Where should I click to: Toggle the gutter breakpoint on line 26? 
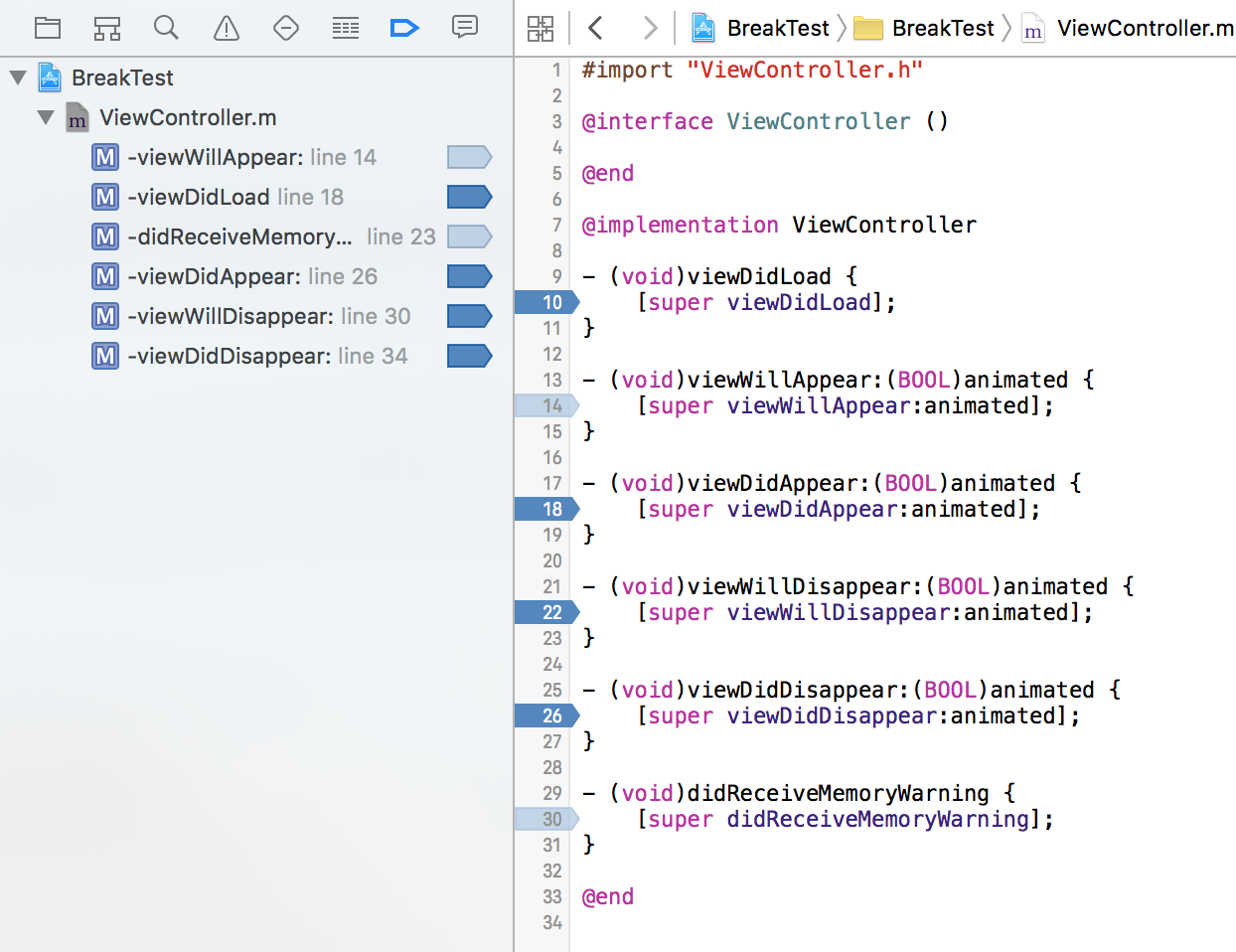tap(546, 715)
